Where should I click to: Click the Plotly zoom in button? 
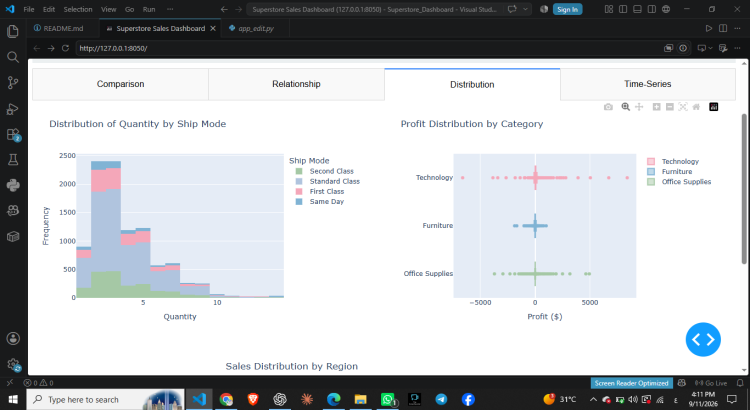[x=656, y=107]
